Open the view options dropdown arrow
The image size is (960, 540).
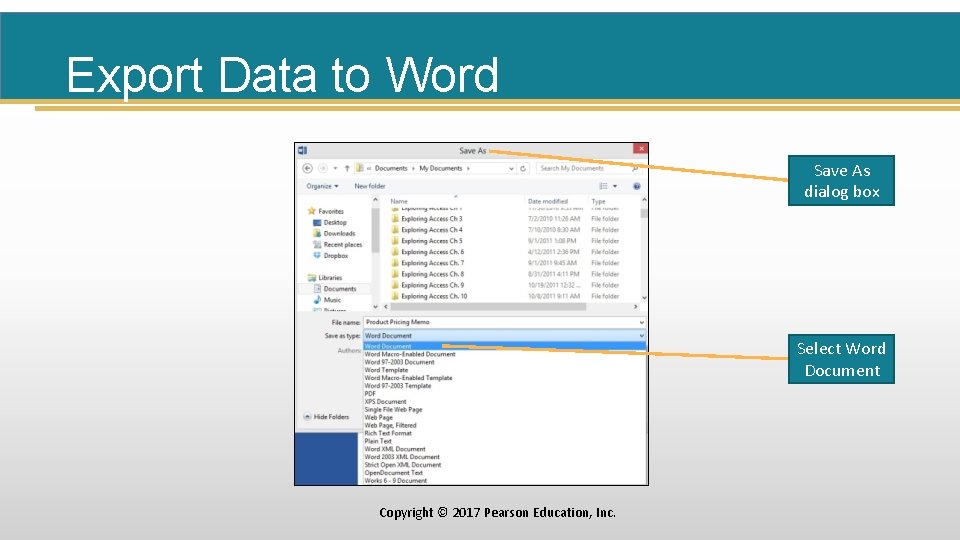pos(615,186)
